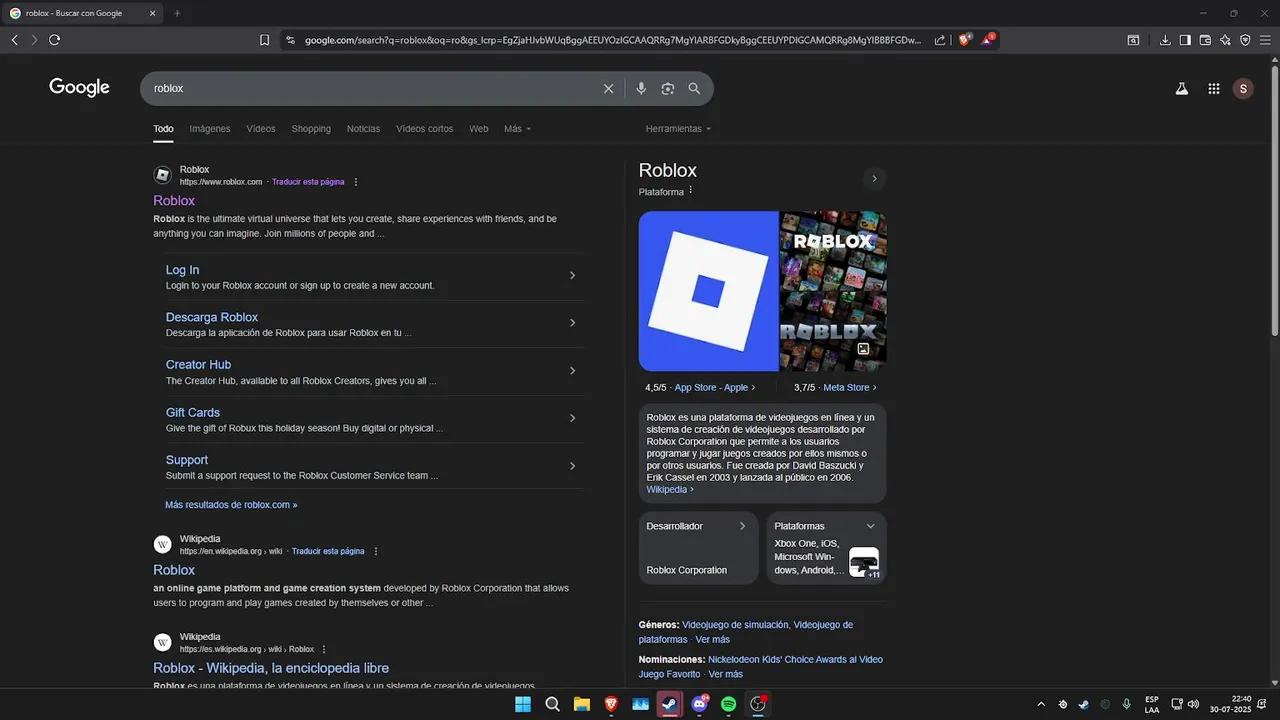Bookmark this page icon
The height and width of the screenshot is (720, 1280).
pyautogui.click(x=264, y=40)
